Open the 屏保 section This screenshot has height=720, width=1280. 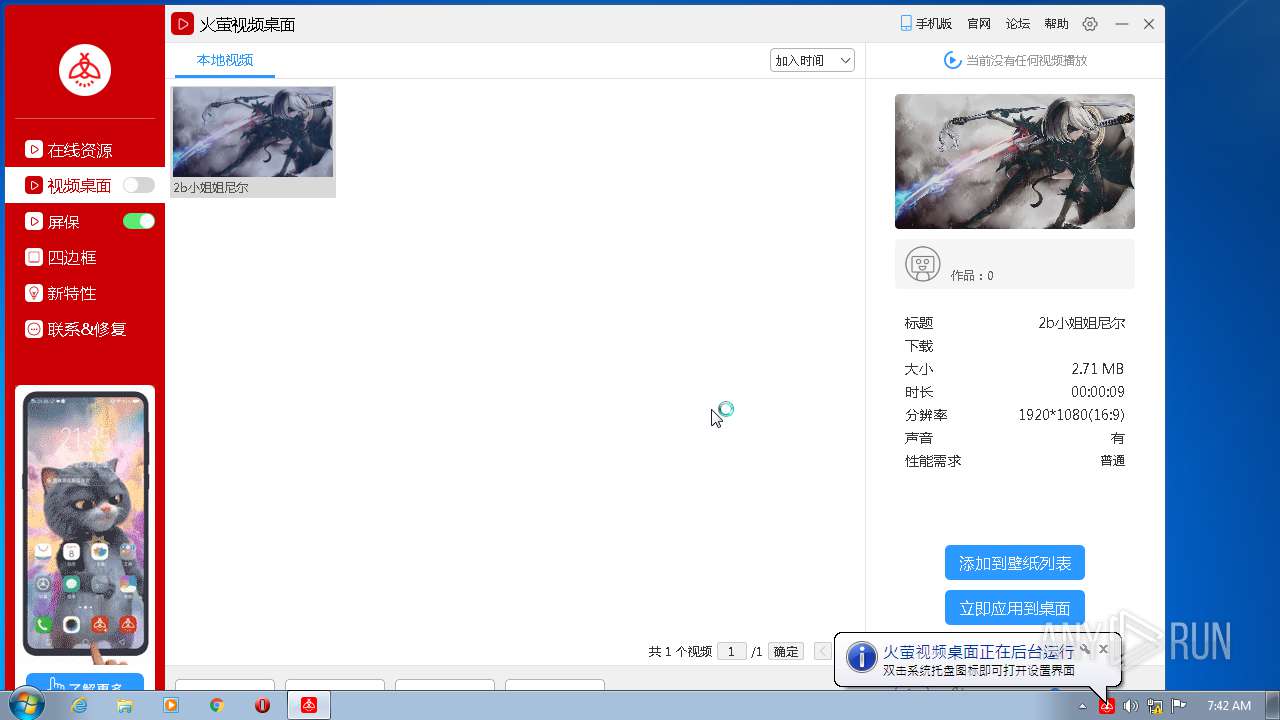click(x=63, y=222)
